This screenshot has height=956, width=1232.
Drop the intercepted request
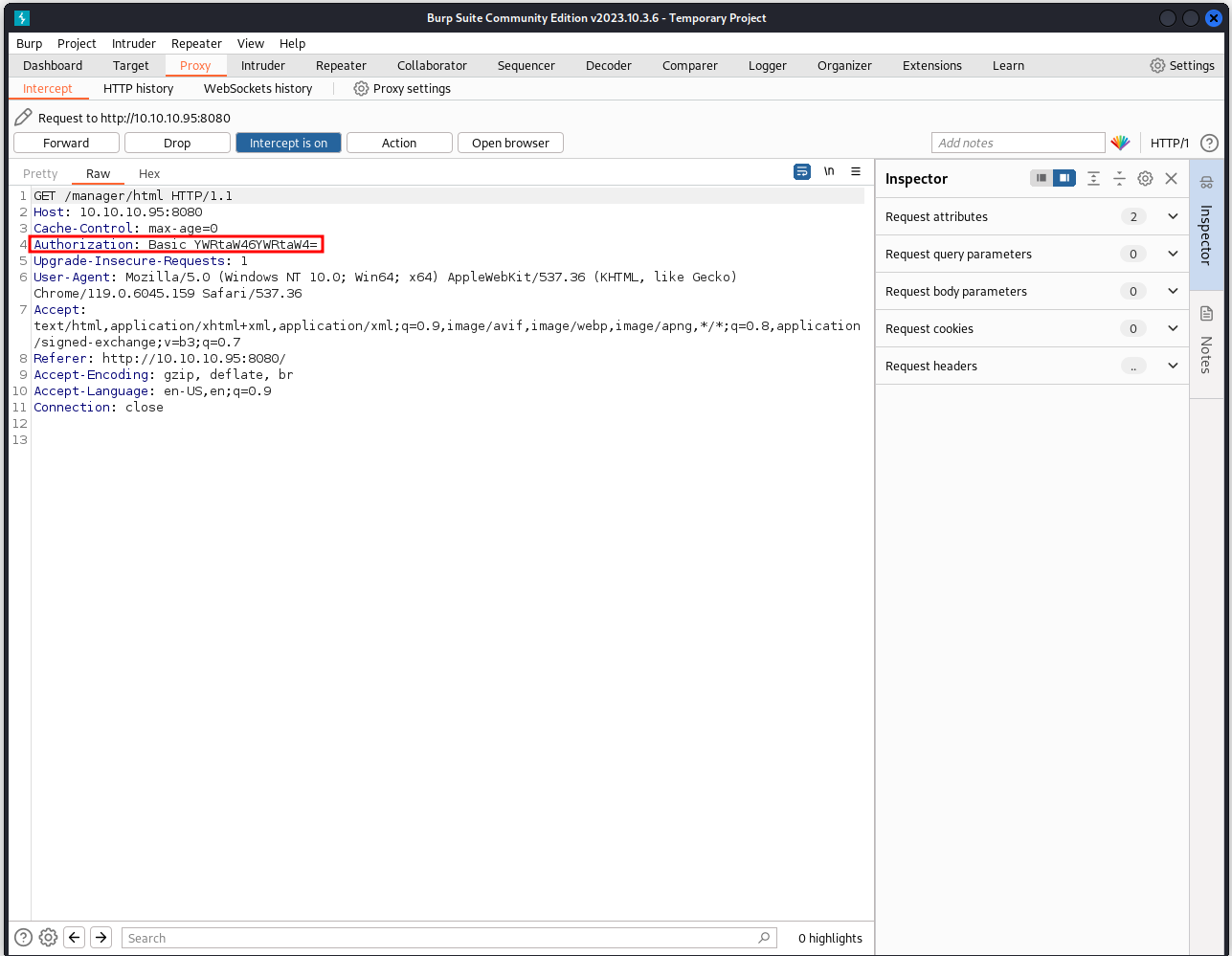[x=177, y=143]
